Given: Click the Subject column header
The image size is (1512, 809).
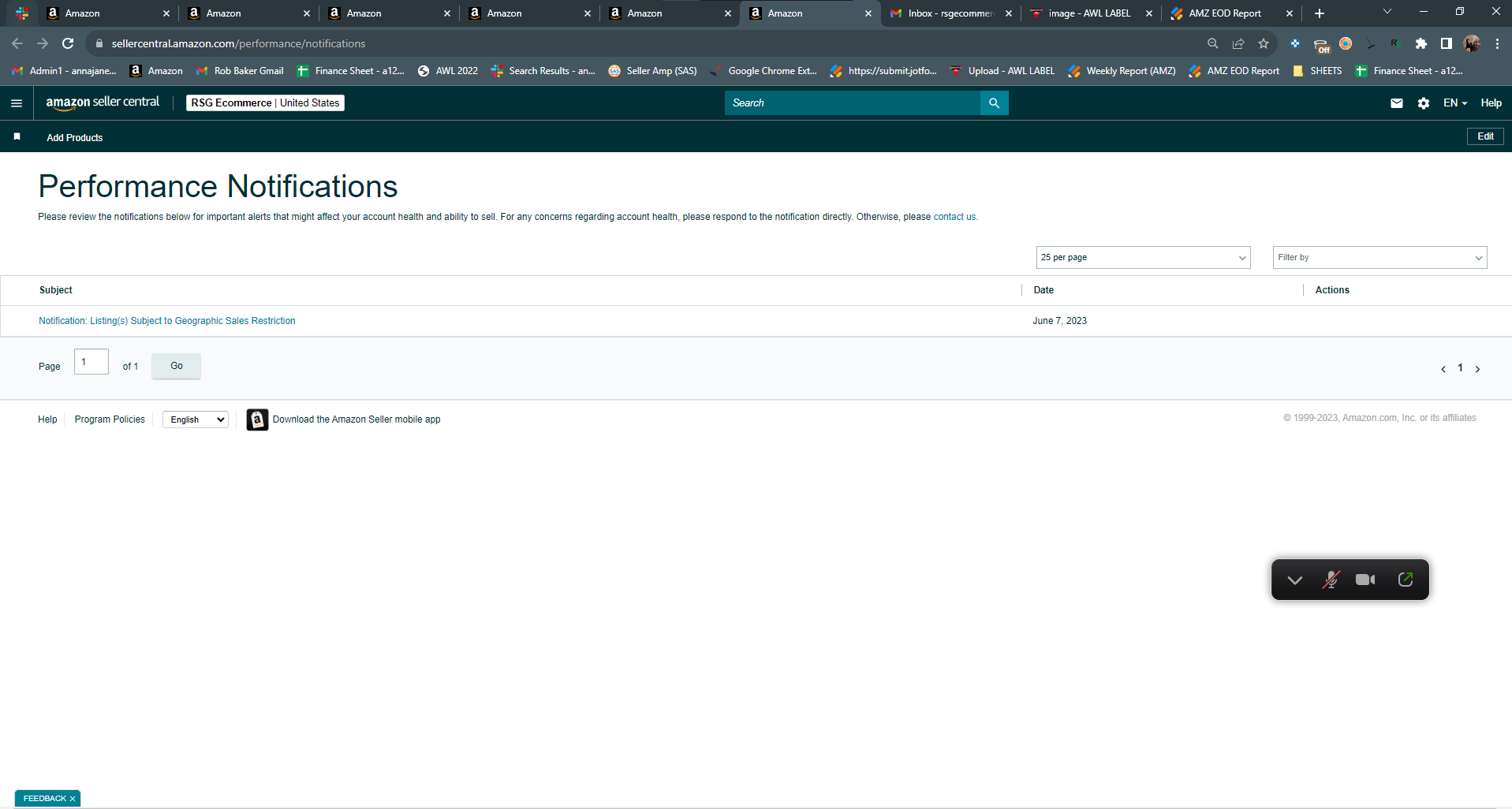Looking at the screenshot, I should [56, 290].
